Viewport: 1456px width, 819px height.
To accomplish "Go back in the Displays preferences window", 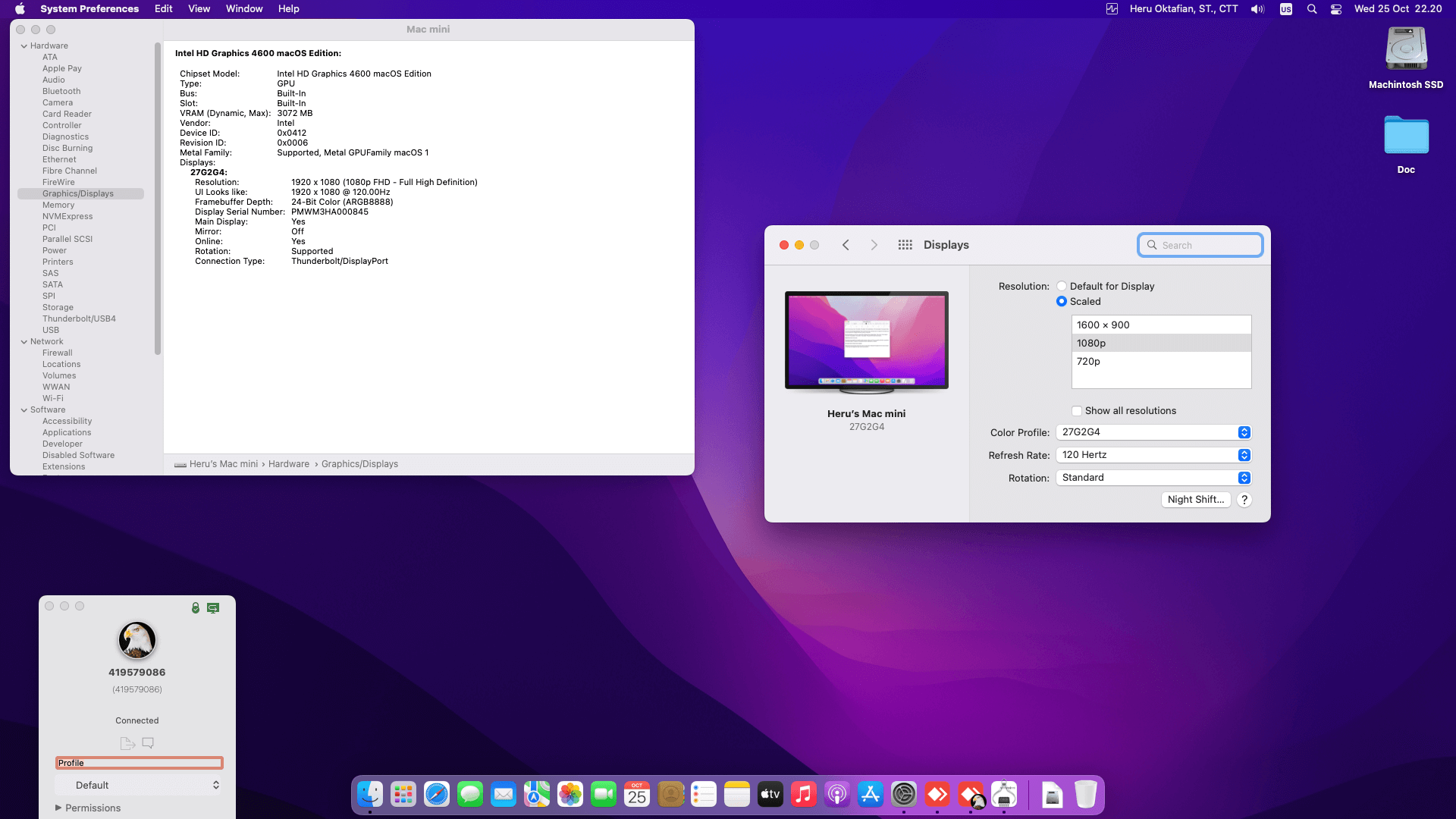I will [x=846, y=245].
